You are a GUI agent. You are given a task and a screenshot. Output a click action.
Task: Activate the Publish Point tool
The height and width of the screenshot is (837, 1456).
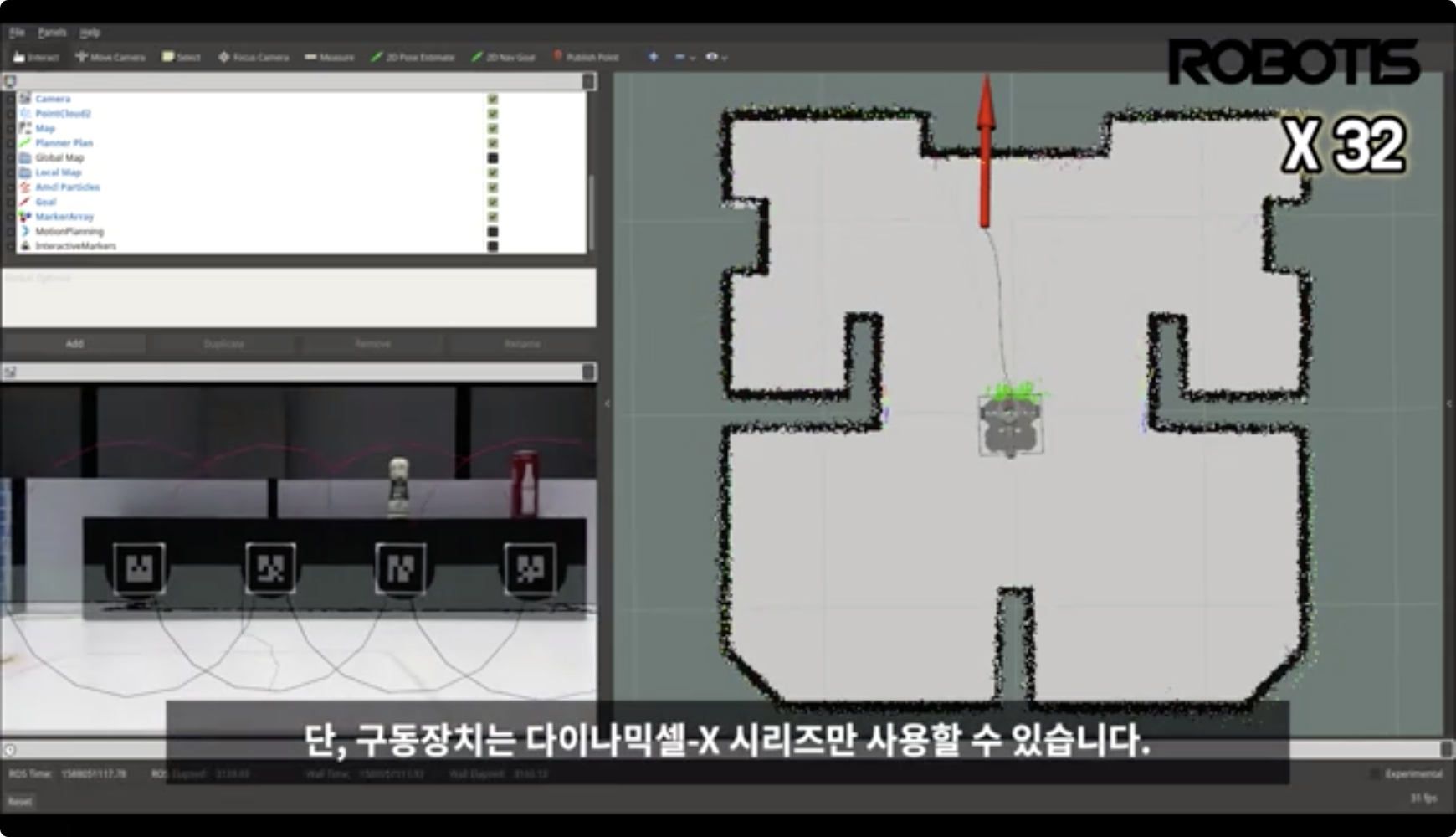(586, 57)
